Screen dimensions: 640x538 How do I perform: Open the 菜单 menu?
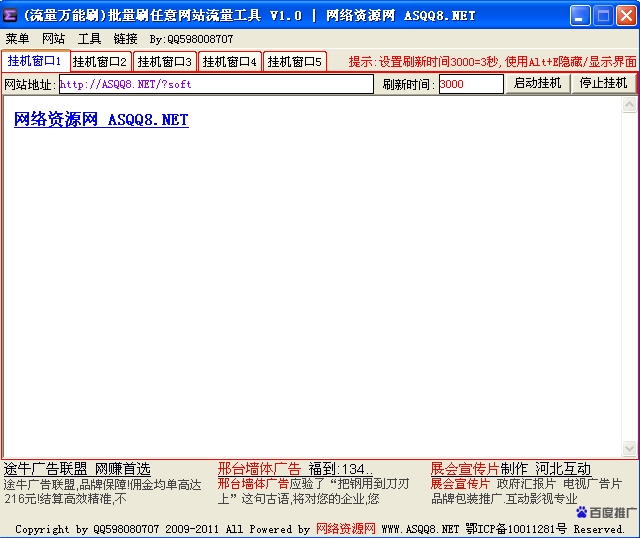tap(18, 39)
